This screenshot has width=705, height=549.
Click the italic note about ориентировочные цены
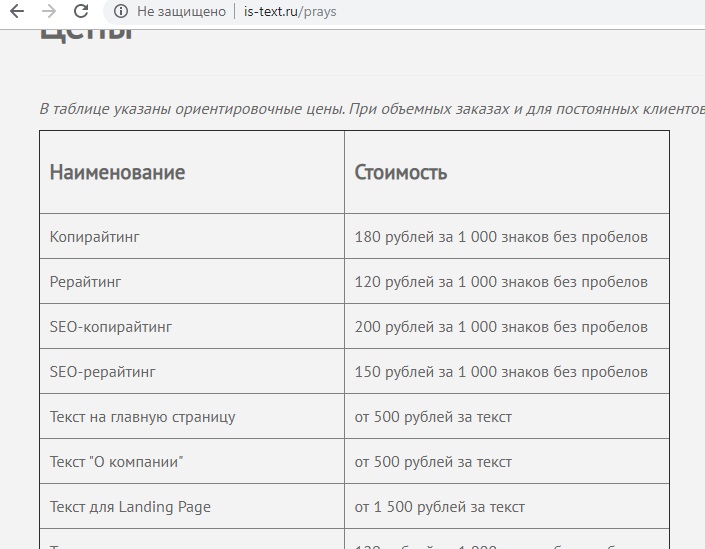[370, 108]
